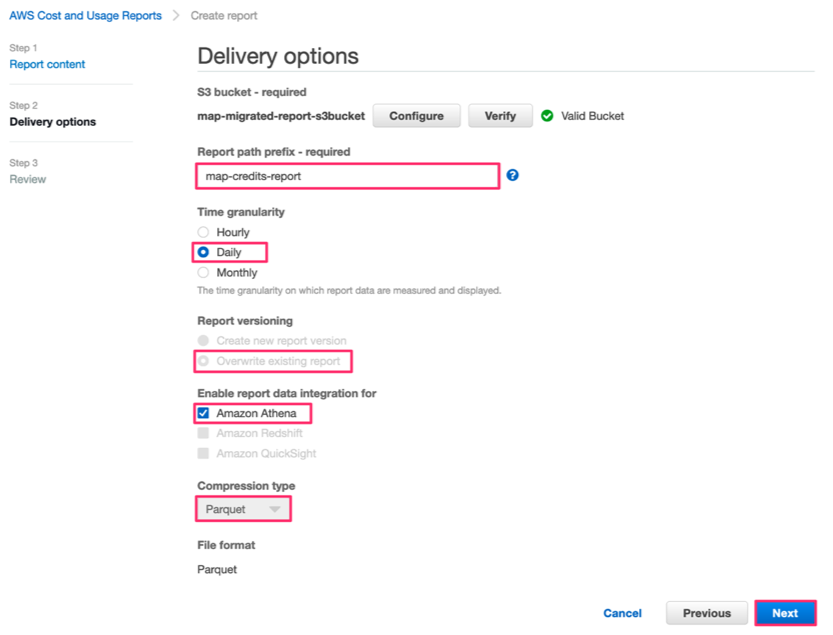The width and height of the screenshot is (833, 635).
Task: Select Overwrite existing report option
Action: pyautogui.click(x=203, y=361)
